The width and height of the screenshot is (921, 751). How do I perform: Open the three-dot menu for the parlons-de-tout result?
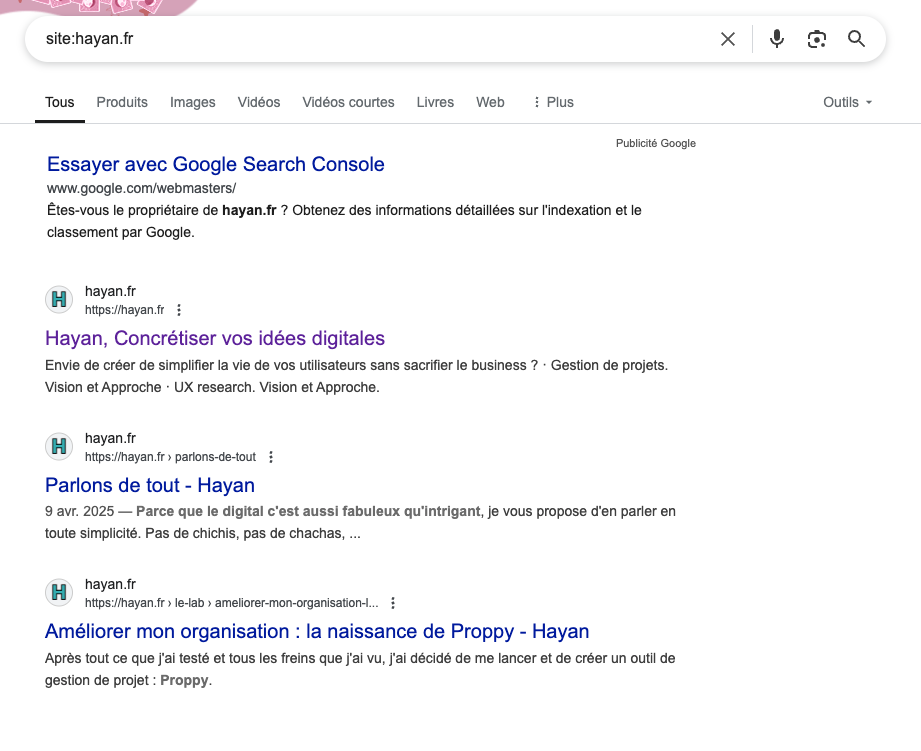tap(271, 457)
